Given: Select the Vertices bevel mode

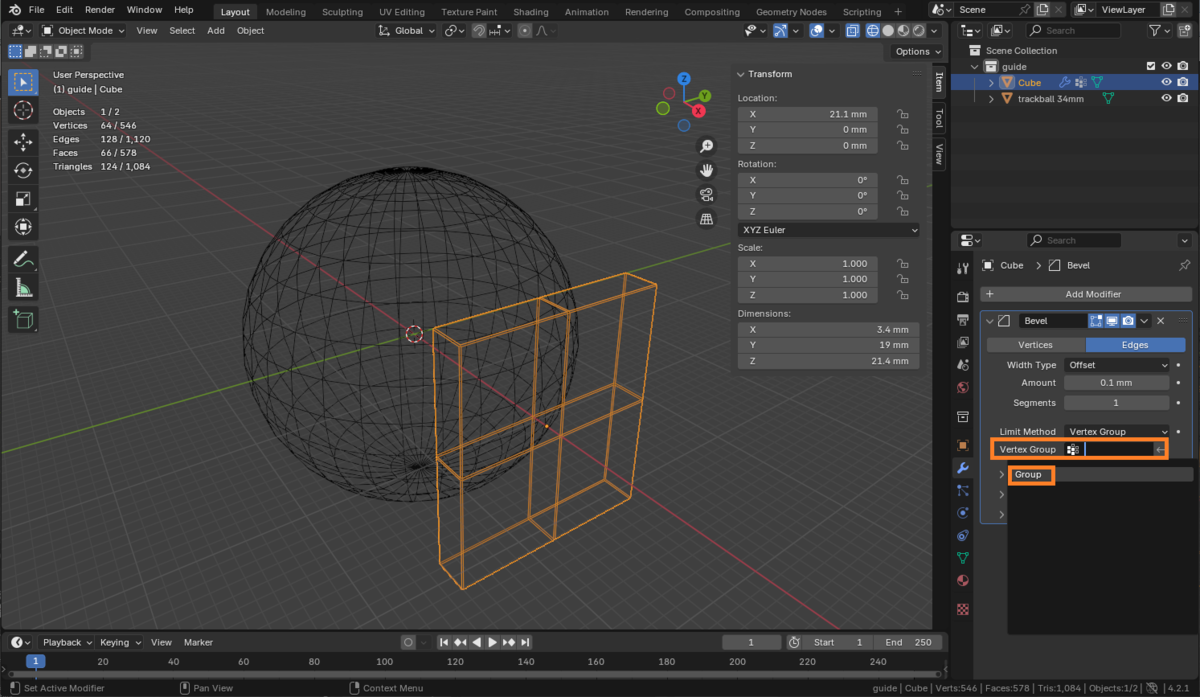Looking at the screenshot, I should pos(1035,345).
